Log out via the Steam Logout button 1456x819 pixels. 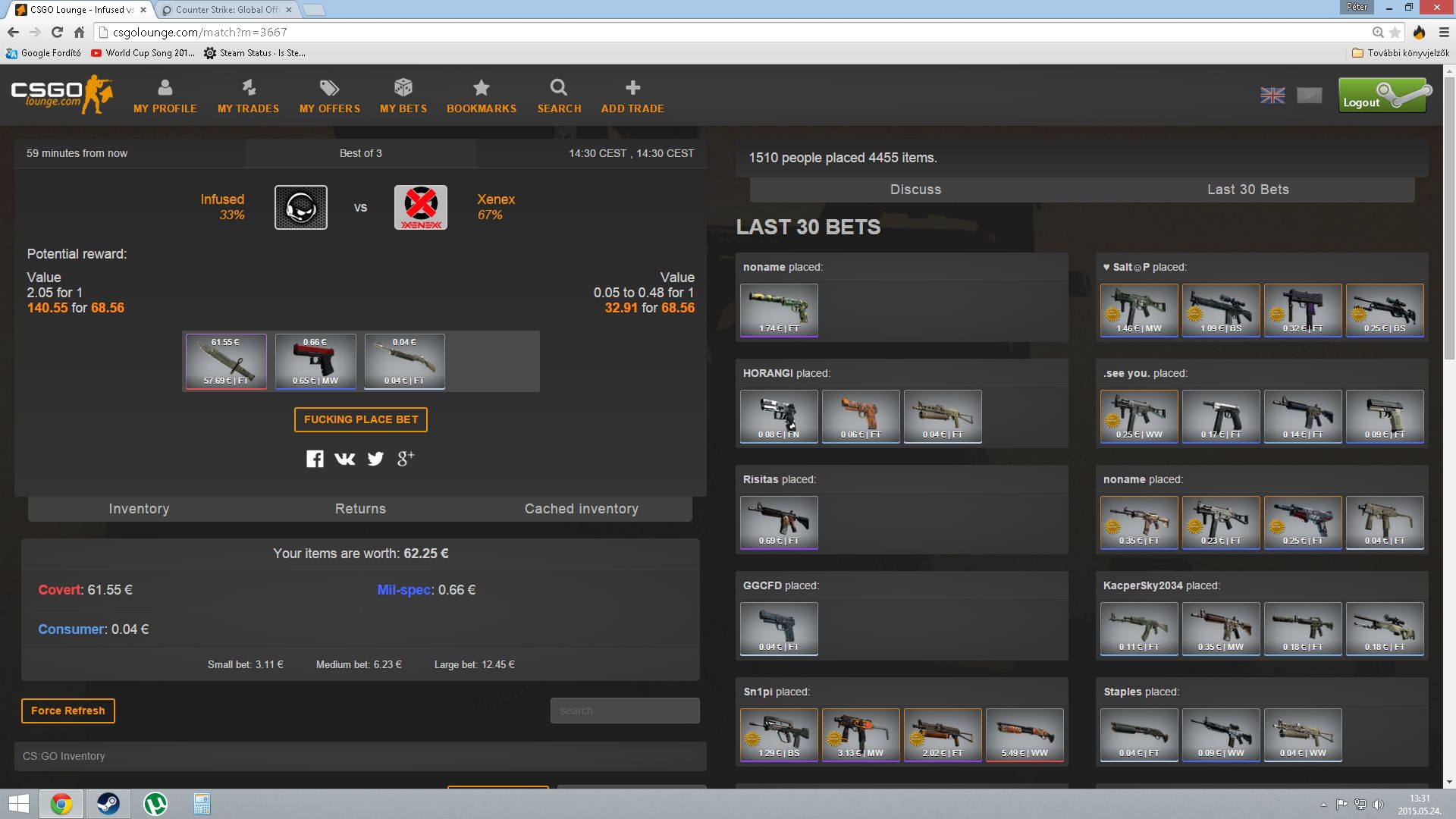(1385, 96)
